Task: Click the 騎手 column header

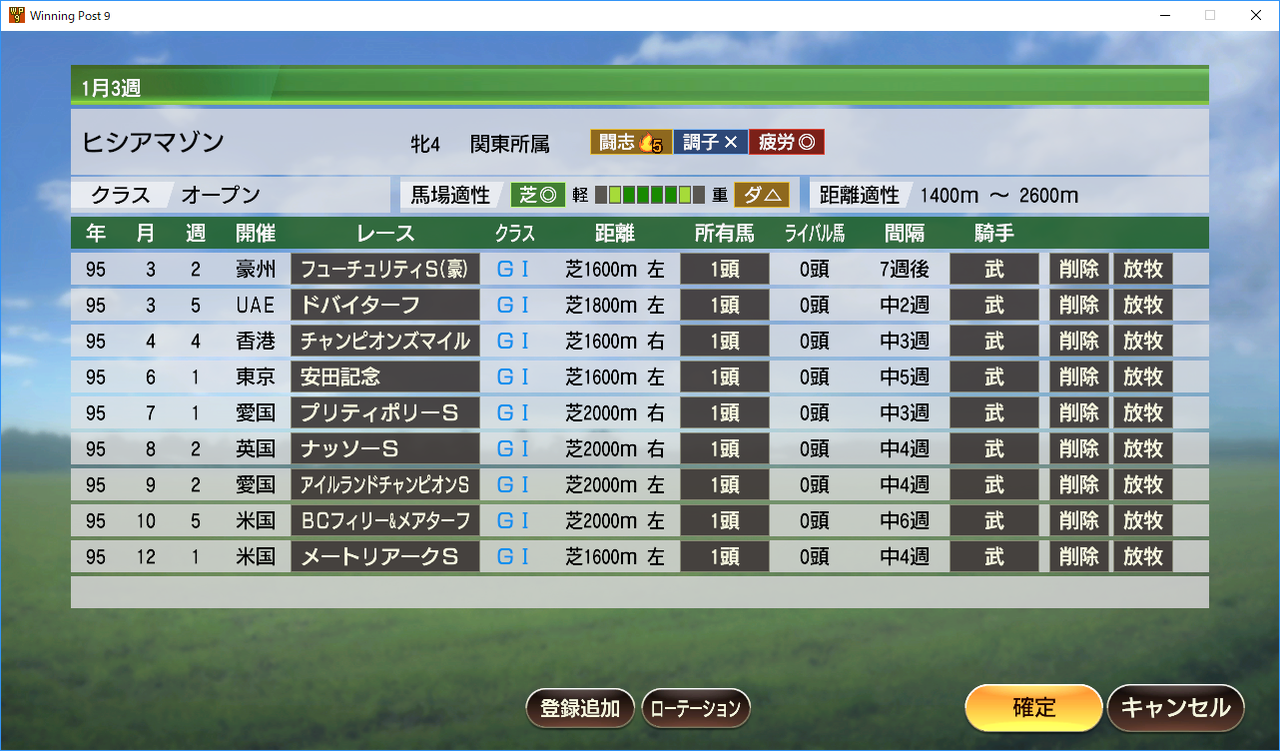Action: click(994, 233)
